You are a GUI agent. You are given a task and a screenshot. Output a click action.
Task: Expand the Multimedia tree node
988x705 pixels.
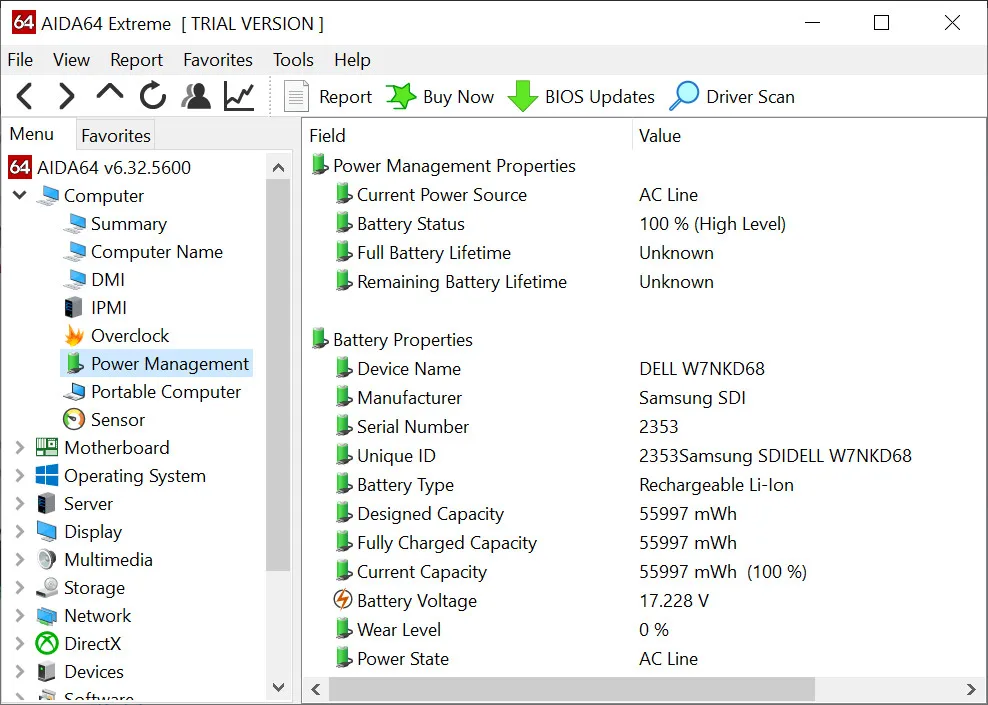[20, 559]
